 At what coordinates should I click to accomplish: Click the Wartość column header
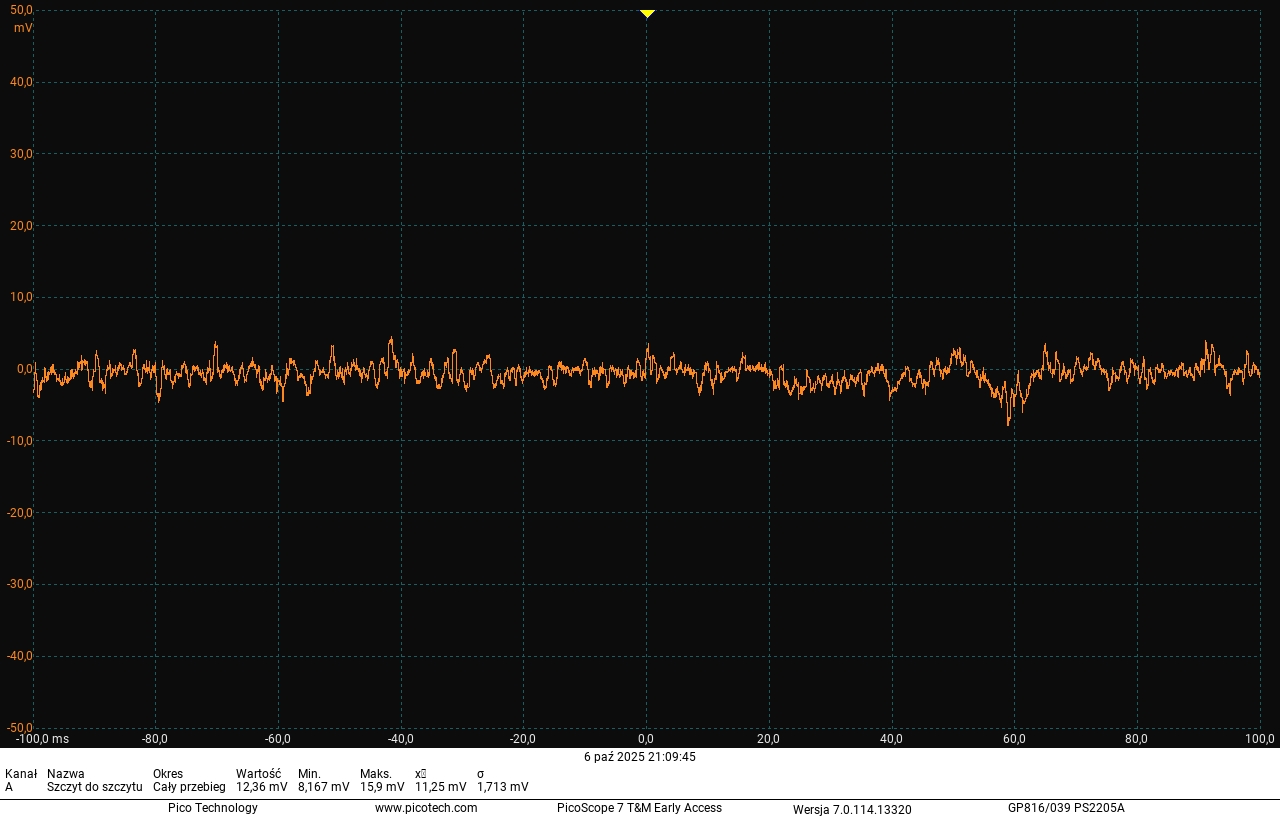pos(258,773)
